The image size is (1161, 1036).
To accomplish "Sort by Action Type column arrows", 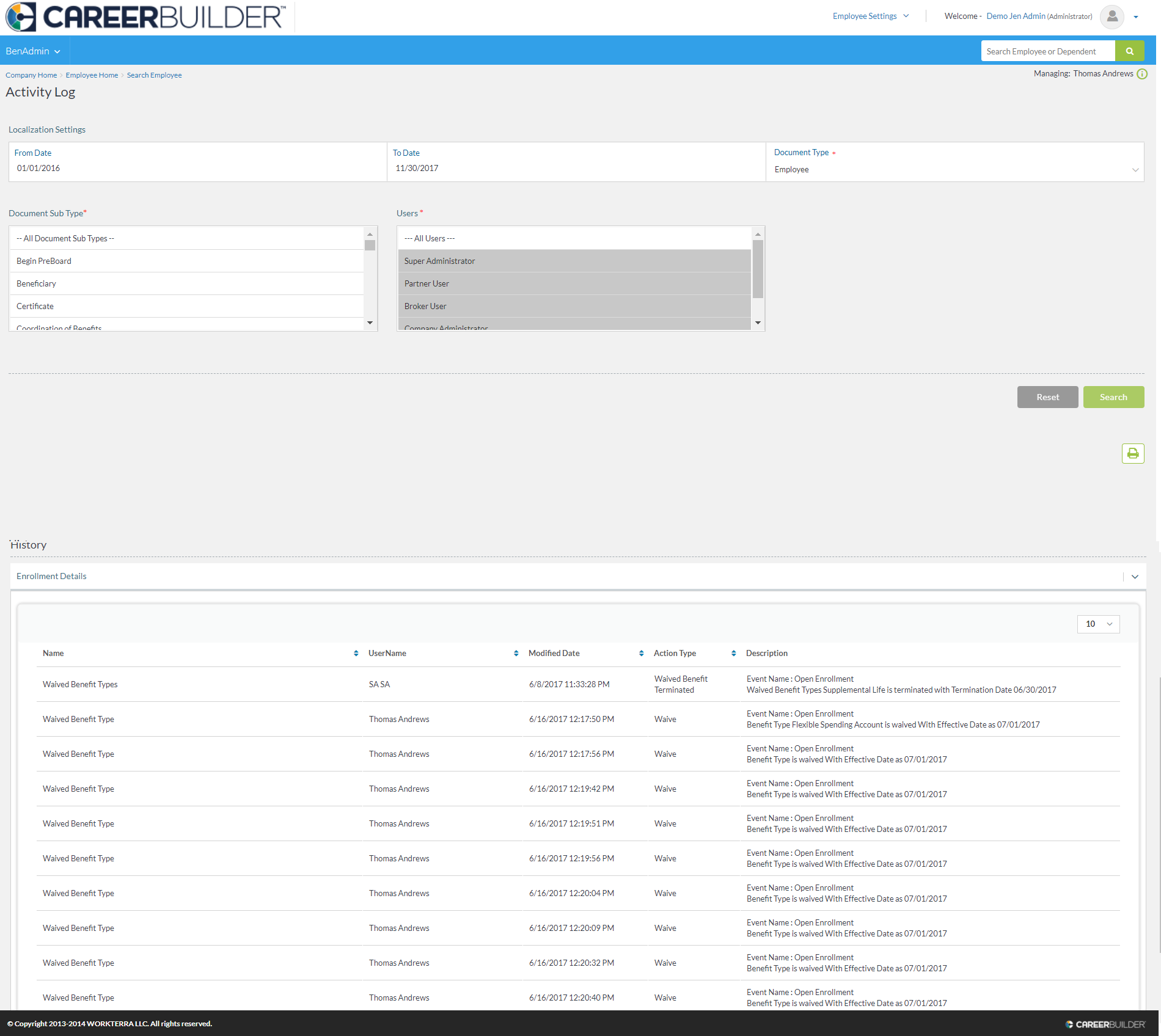I will (733, 654).
